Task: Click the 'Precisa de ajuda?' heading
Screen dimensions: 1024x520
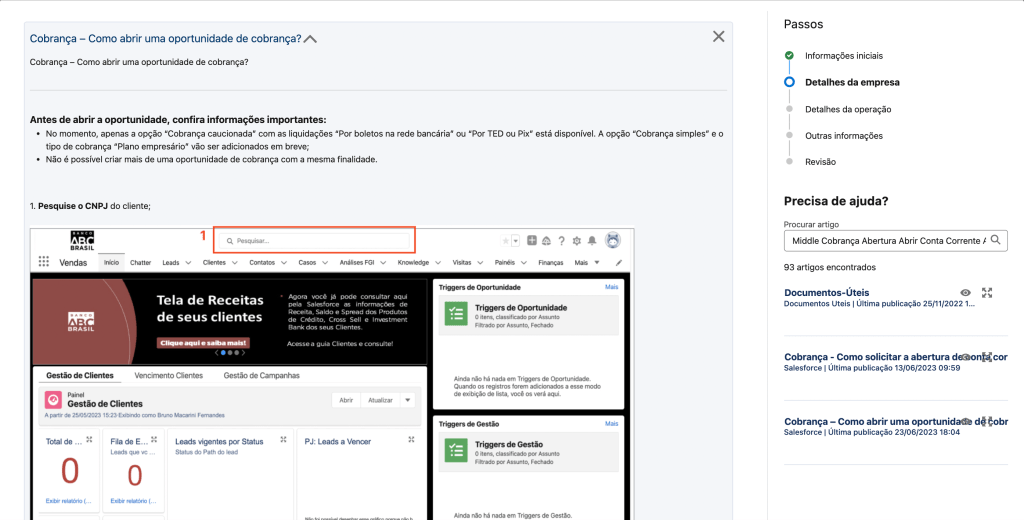Action: coord(836,201)
